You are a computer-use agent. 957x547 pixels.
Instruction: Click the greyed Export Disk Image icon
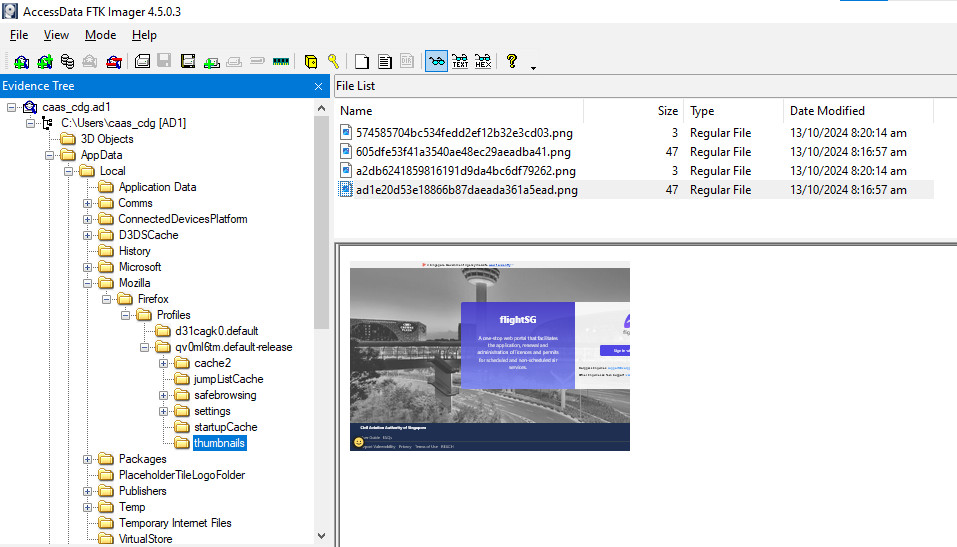(164, 60)
